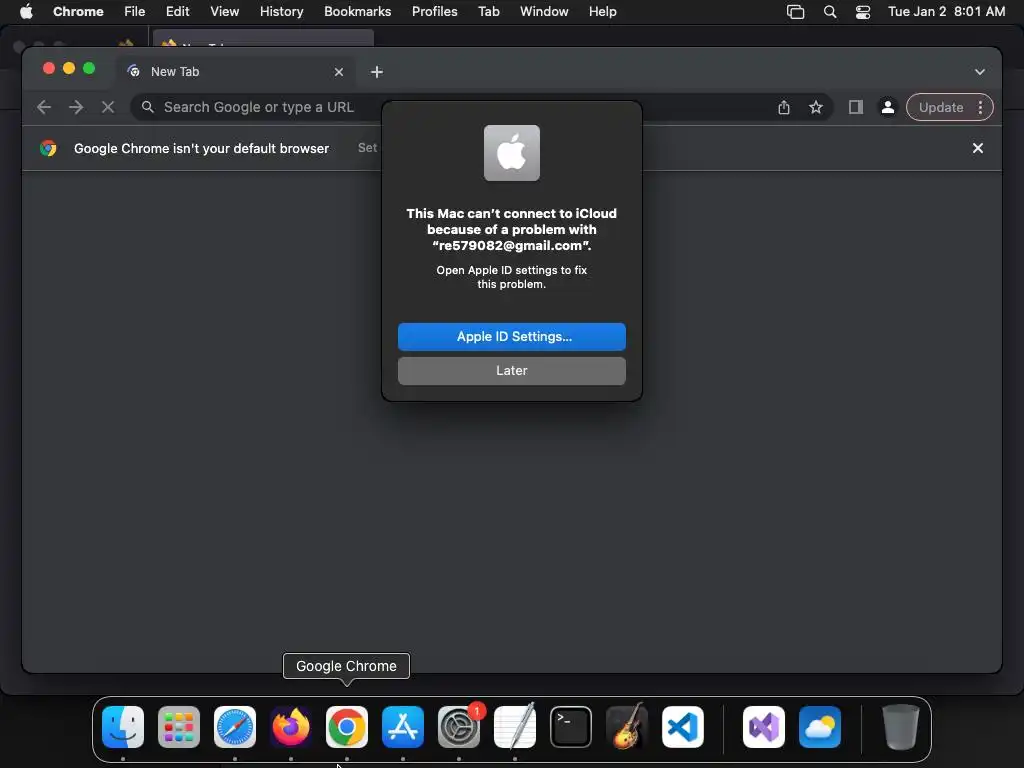Open TextEdit from the Dock
The image size is (1024, 768).
[515, 727]
